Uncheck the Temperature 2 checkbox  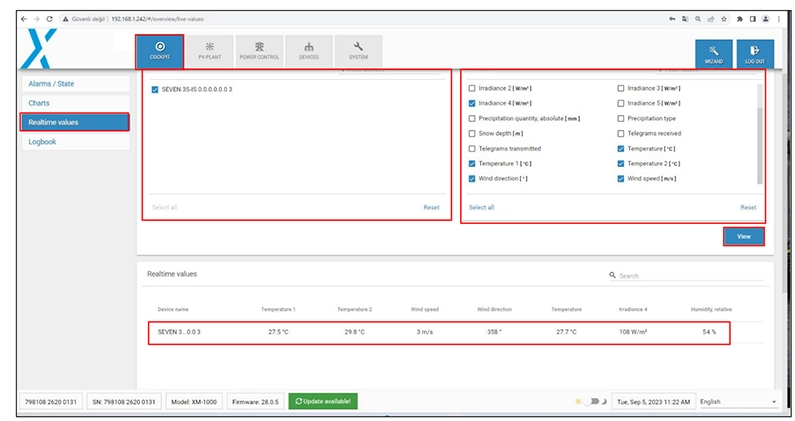(621, 163)
